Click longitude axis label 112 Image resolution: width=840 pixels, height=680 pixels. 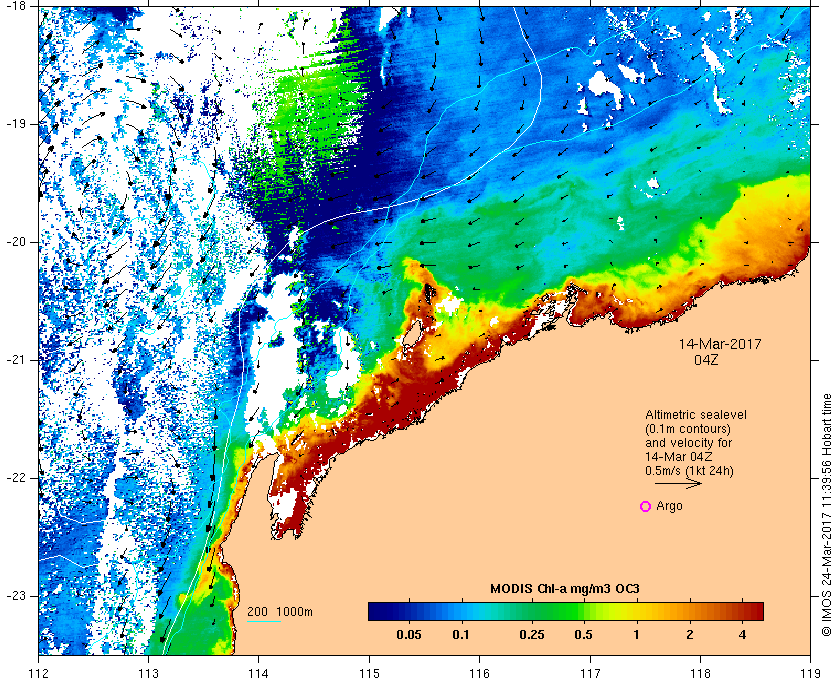pos(39,672)
